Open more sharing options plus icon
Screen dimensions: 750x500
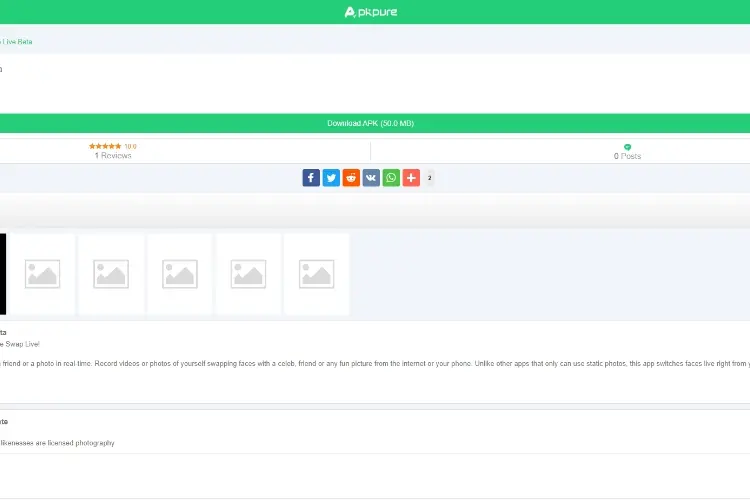(x=411, y=178)
